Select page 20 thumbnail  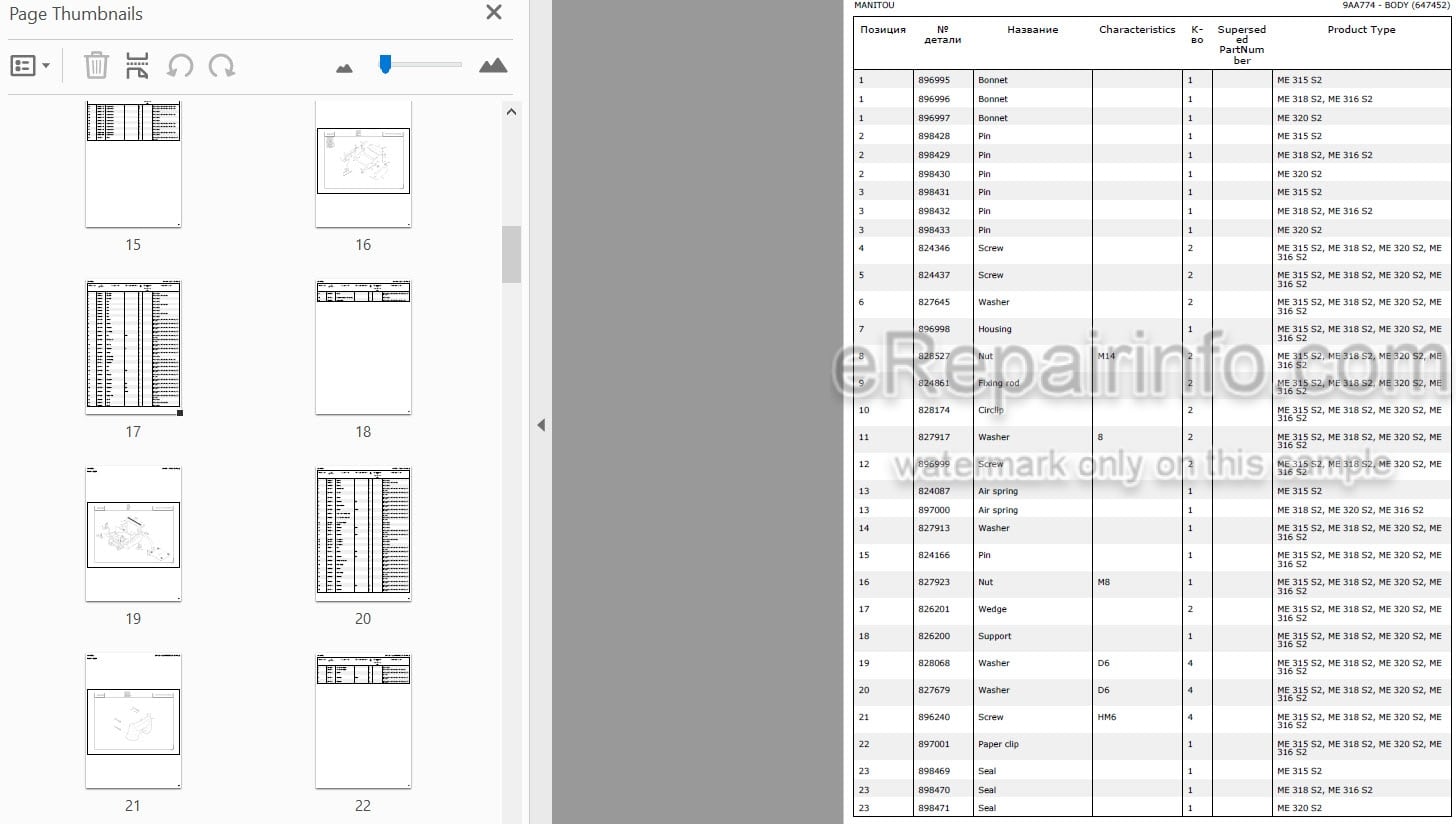point(363,534)
